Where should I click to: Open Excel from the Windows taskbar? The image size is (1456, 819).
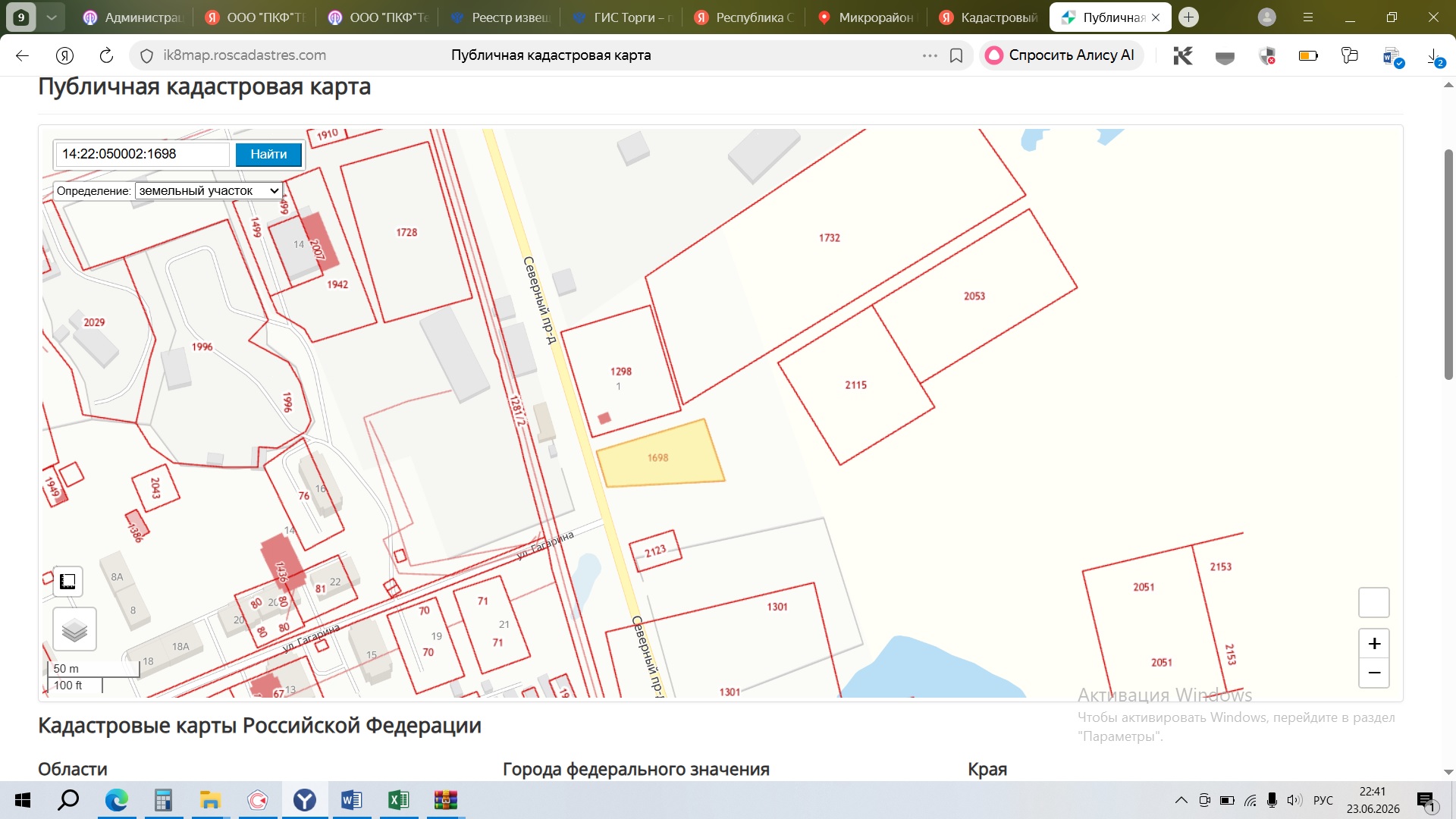coord(398,800)
